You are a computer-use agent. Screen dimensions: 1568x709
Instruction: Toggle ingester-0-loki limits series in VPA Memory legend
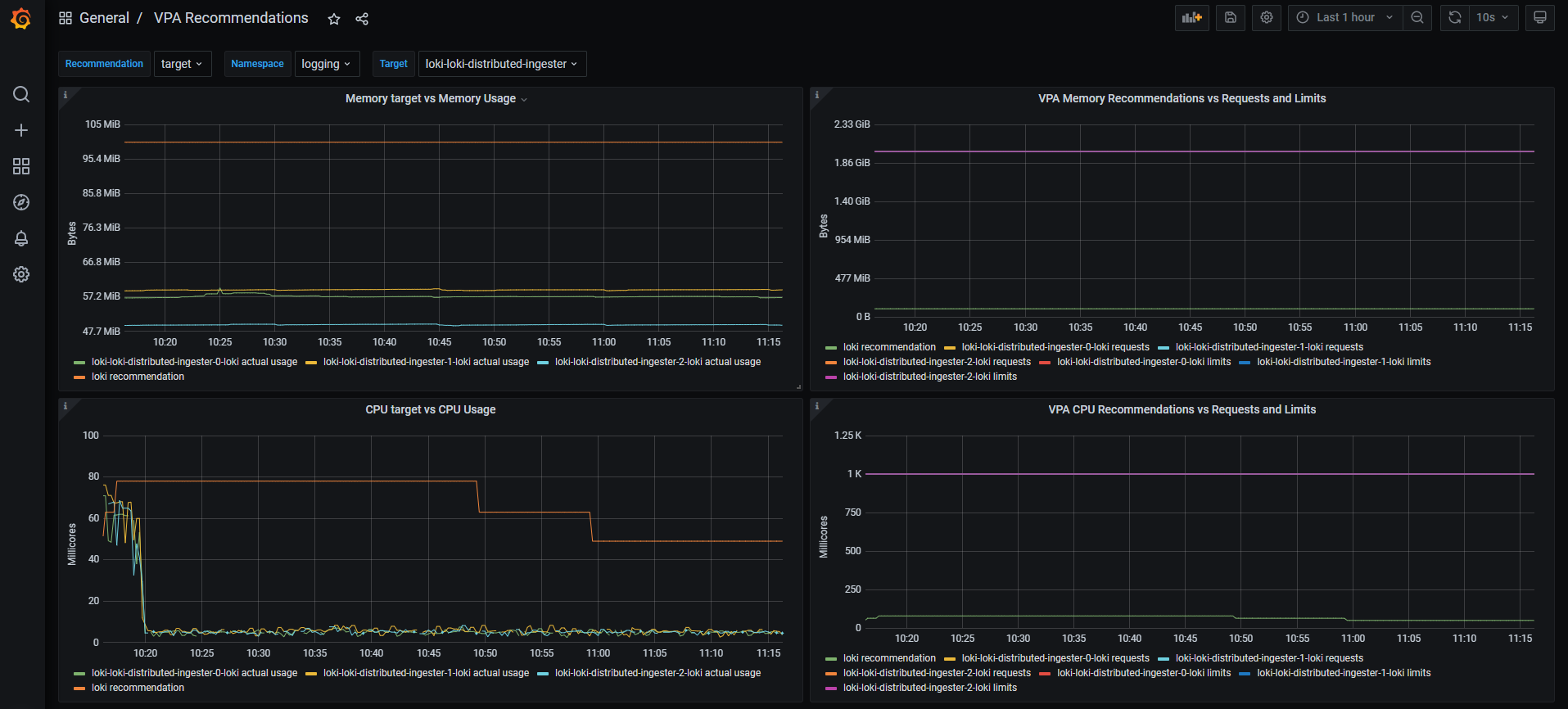click(1143, 362)
